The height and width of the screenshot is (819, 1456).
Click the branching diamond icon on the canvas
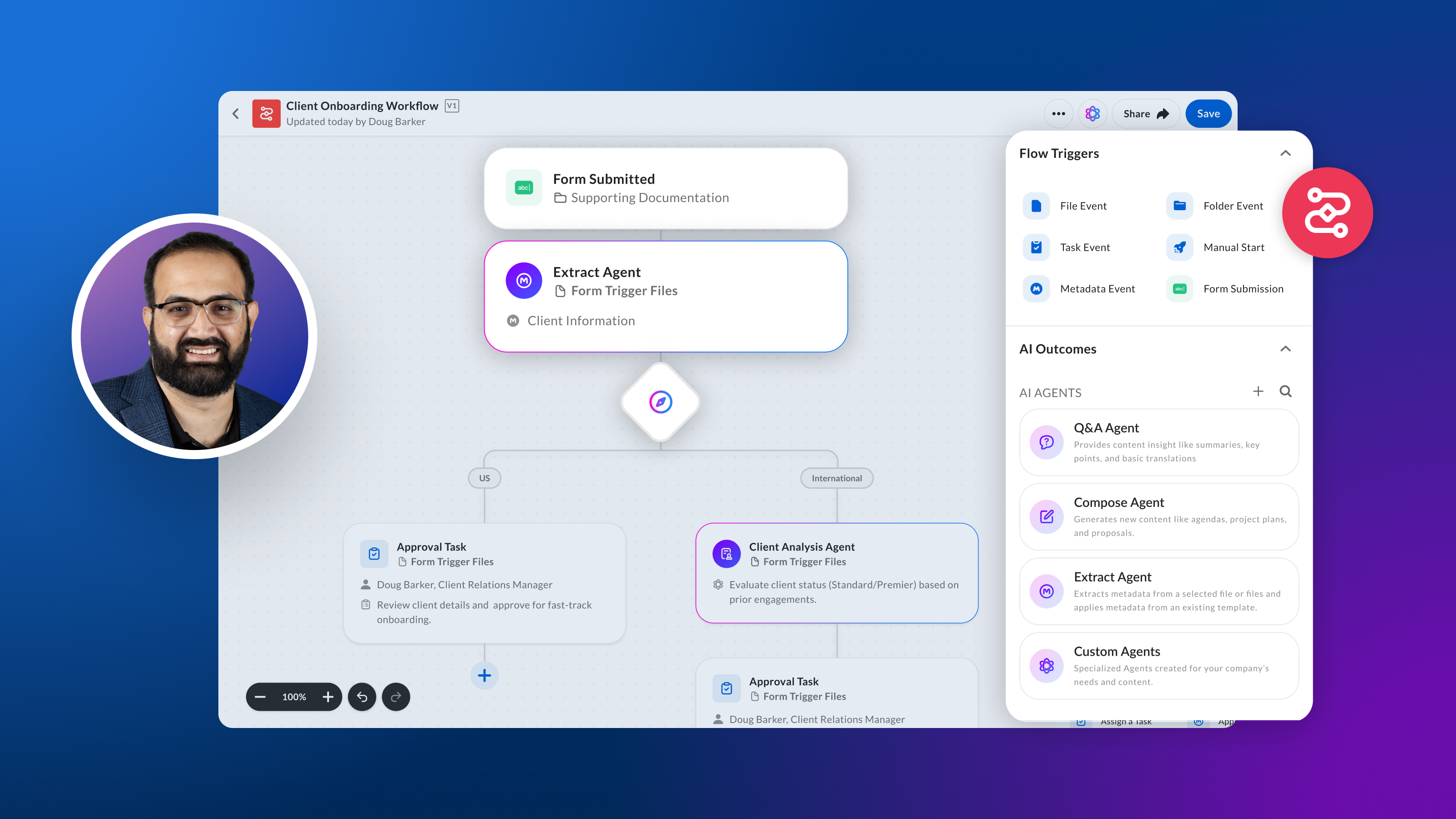click(x=660, y=401)
